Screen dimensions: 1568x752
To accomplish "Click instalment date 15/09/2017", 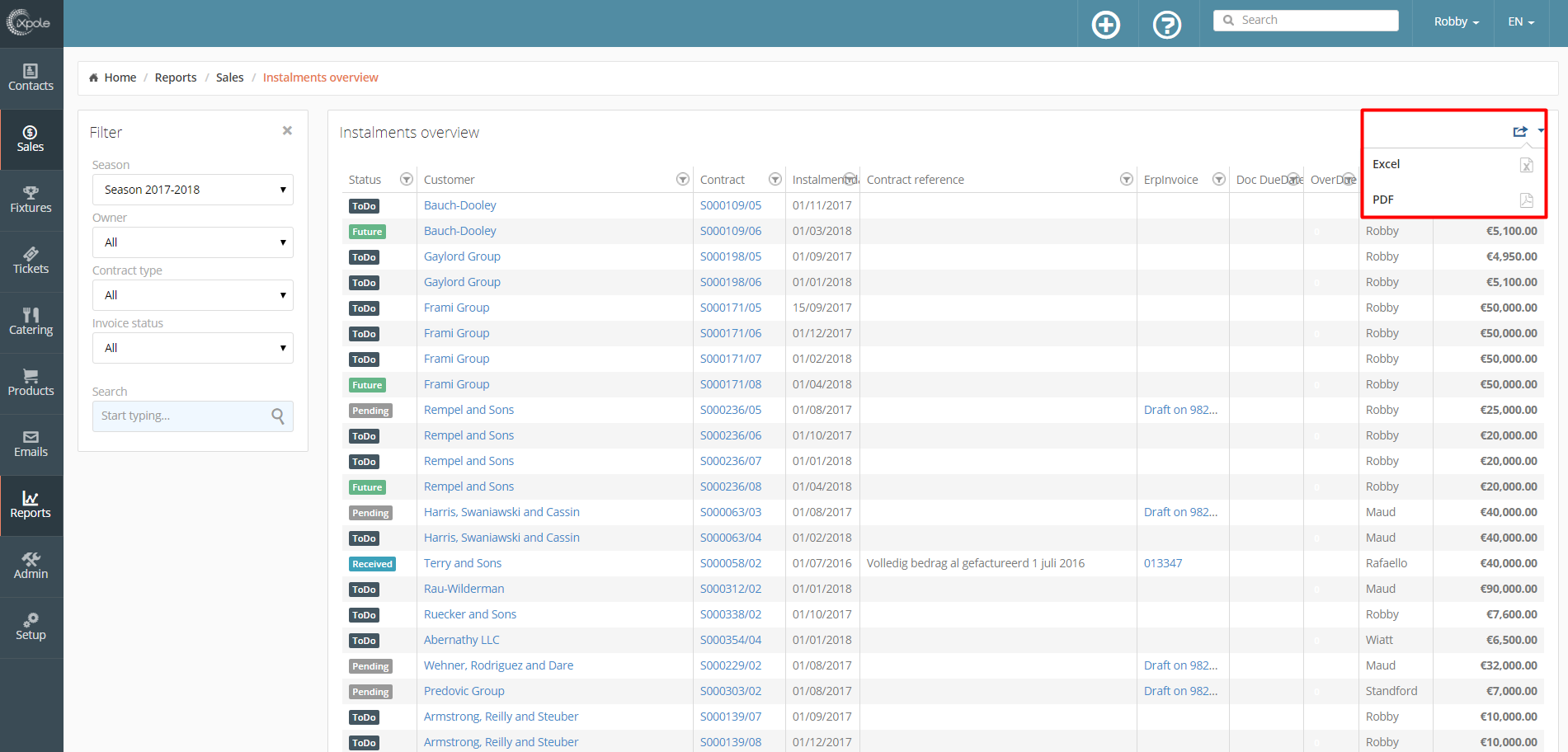I will coord(822,308).
